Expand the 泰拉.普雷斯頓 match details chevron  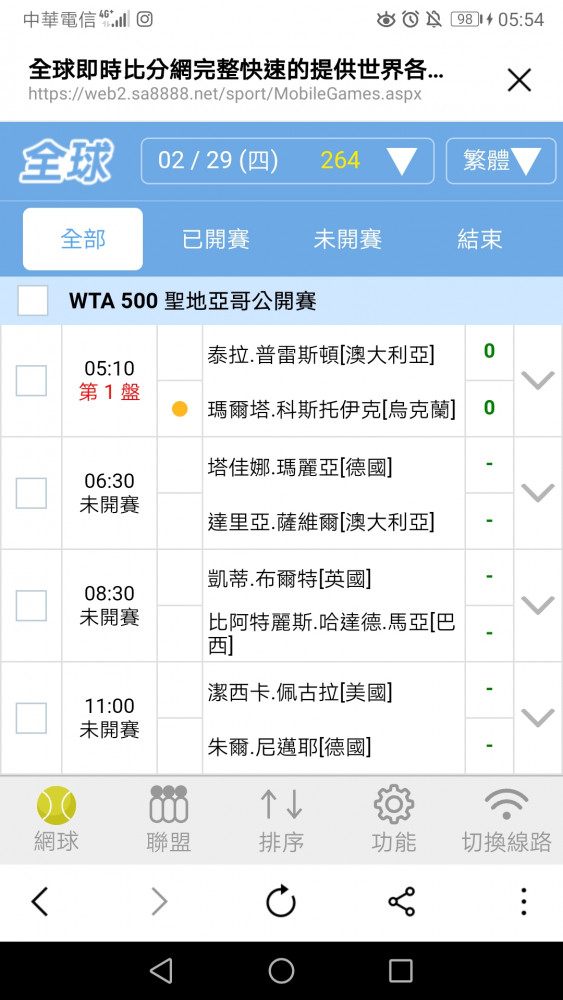point(537,381)
